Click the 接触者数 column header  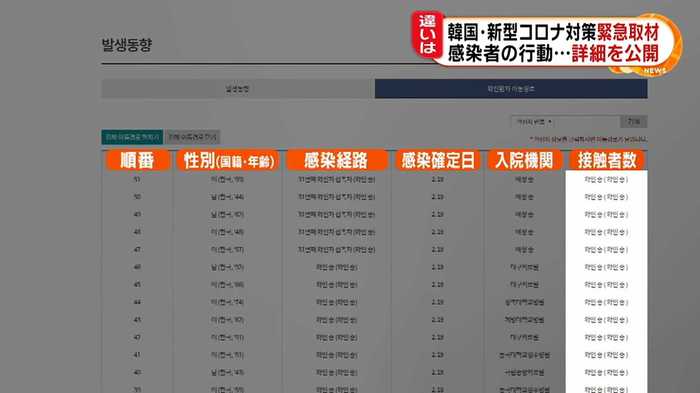click(607, 160)
